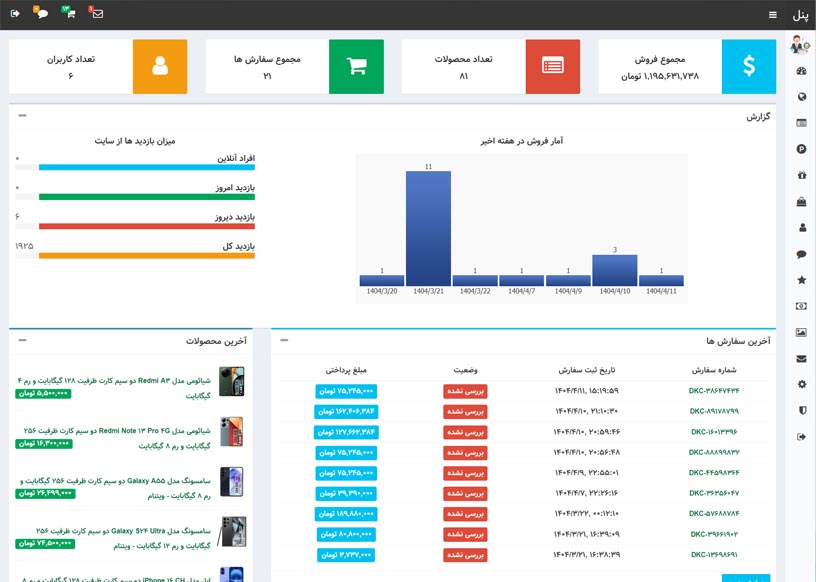Click the پنل brand title in the header

(x=800, y=16)
